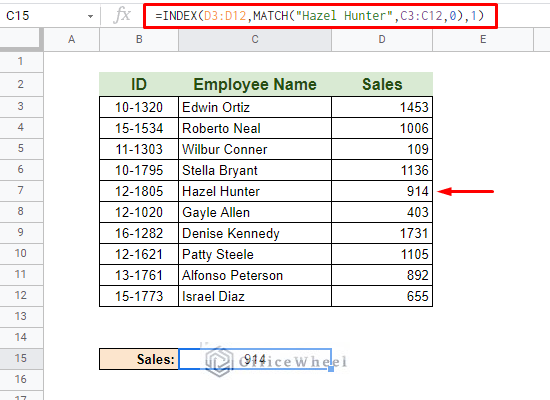Select cell with ID 11-1303

point(139,149)
